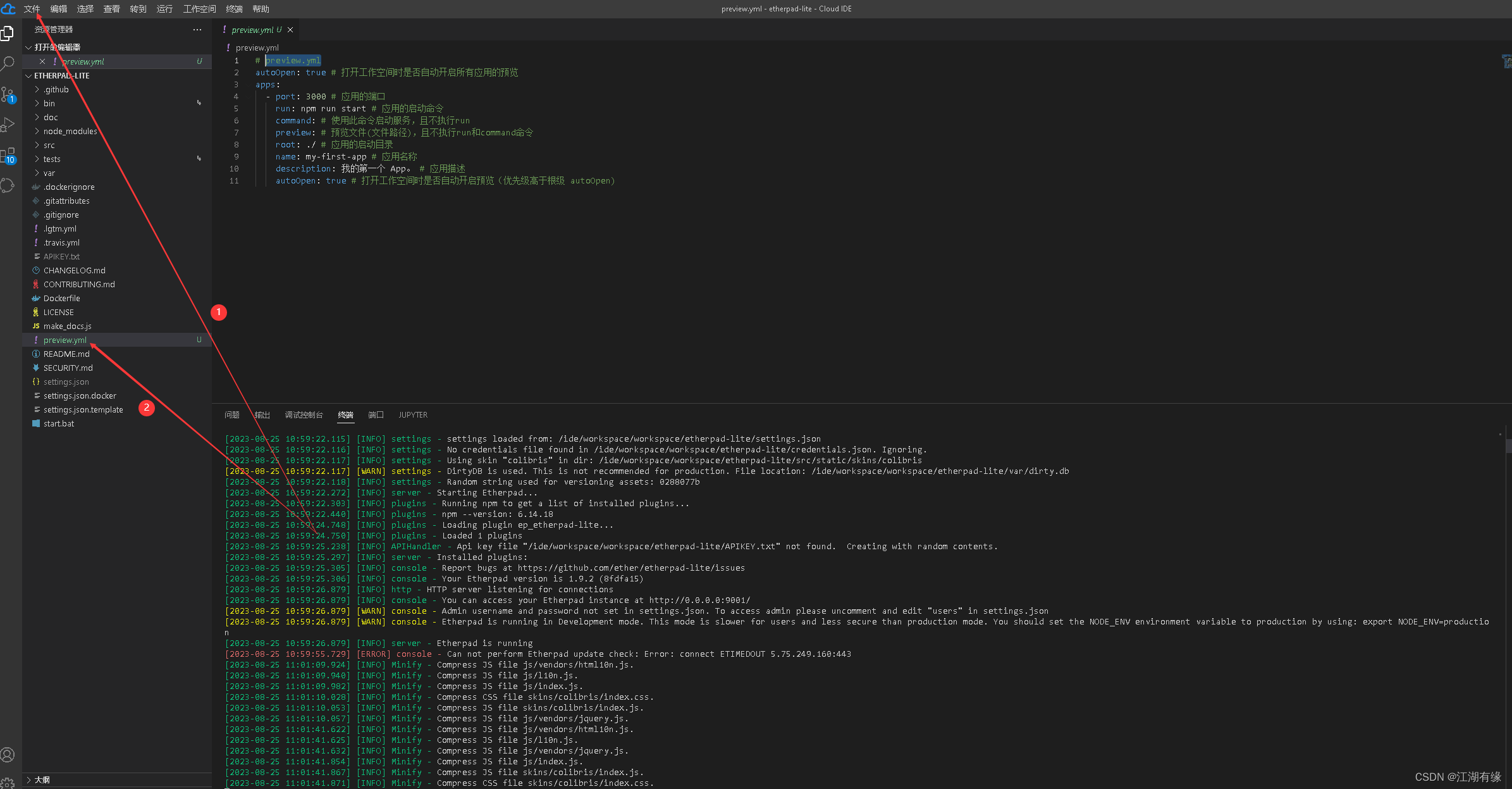Viewport: 1512px width, 789px height.
Task: Open make_docs.js file
Action: 117,326
